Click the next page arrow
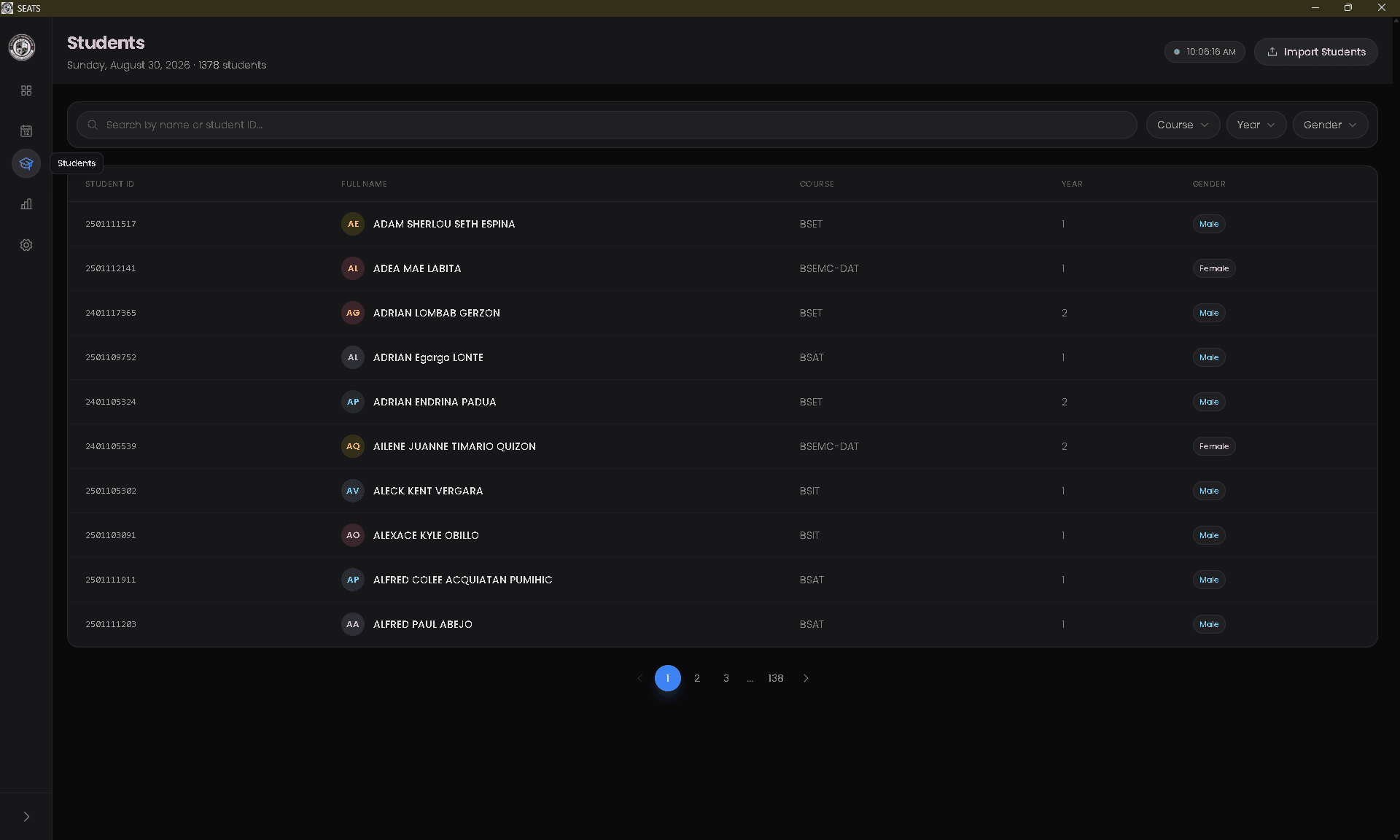 (806, 678)
